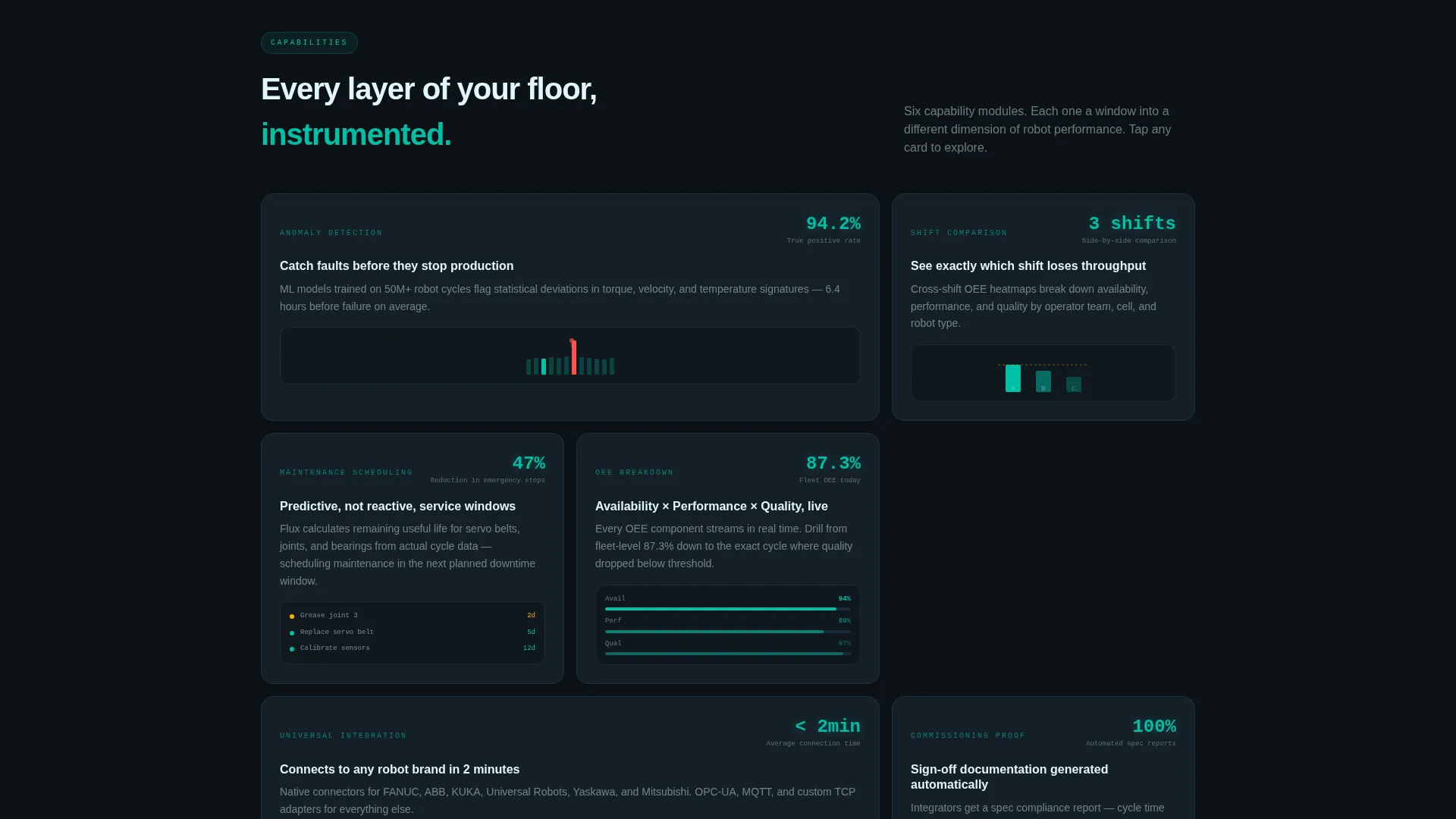Viewport: 1456px width, 819px height.
Task: Click 'Integrators get a spec compliance report' text
Action: pos(1037,808)
